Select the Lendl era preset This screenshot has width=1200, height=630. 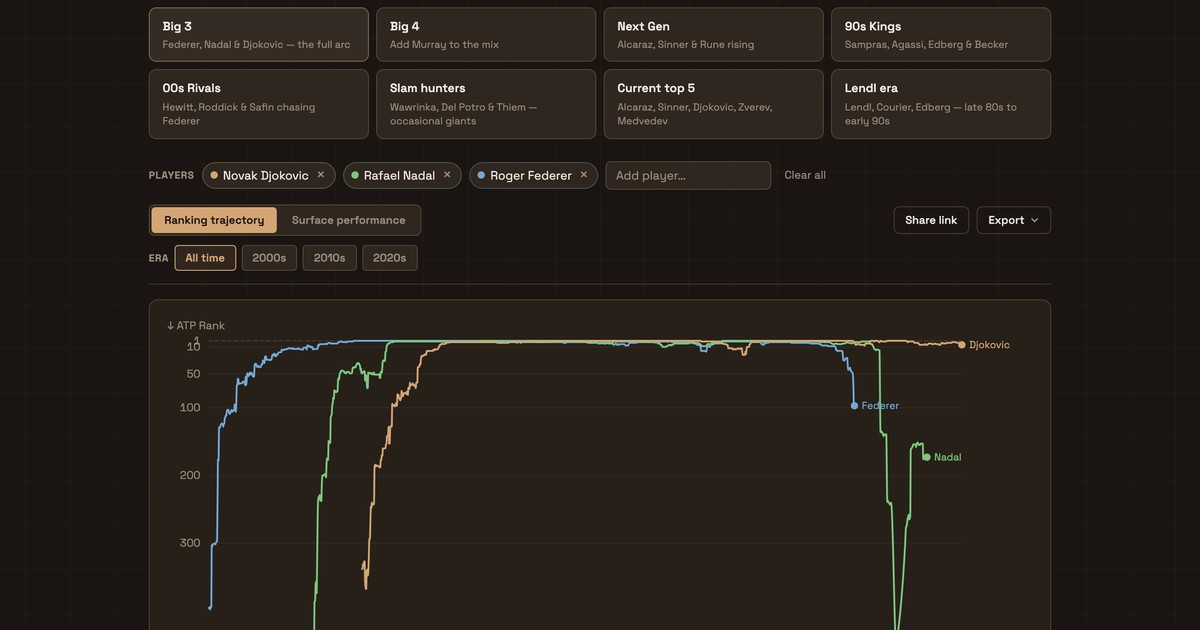tap(941, 104)
